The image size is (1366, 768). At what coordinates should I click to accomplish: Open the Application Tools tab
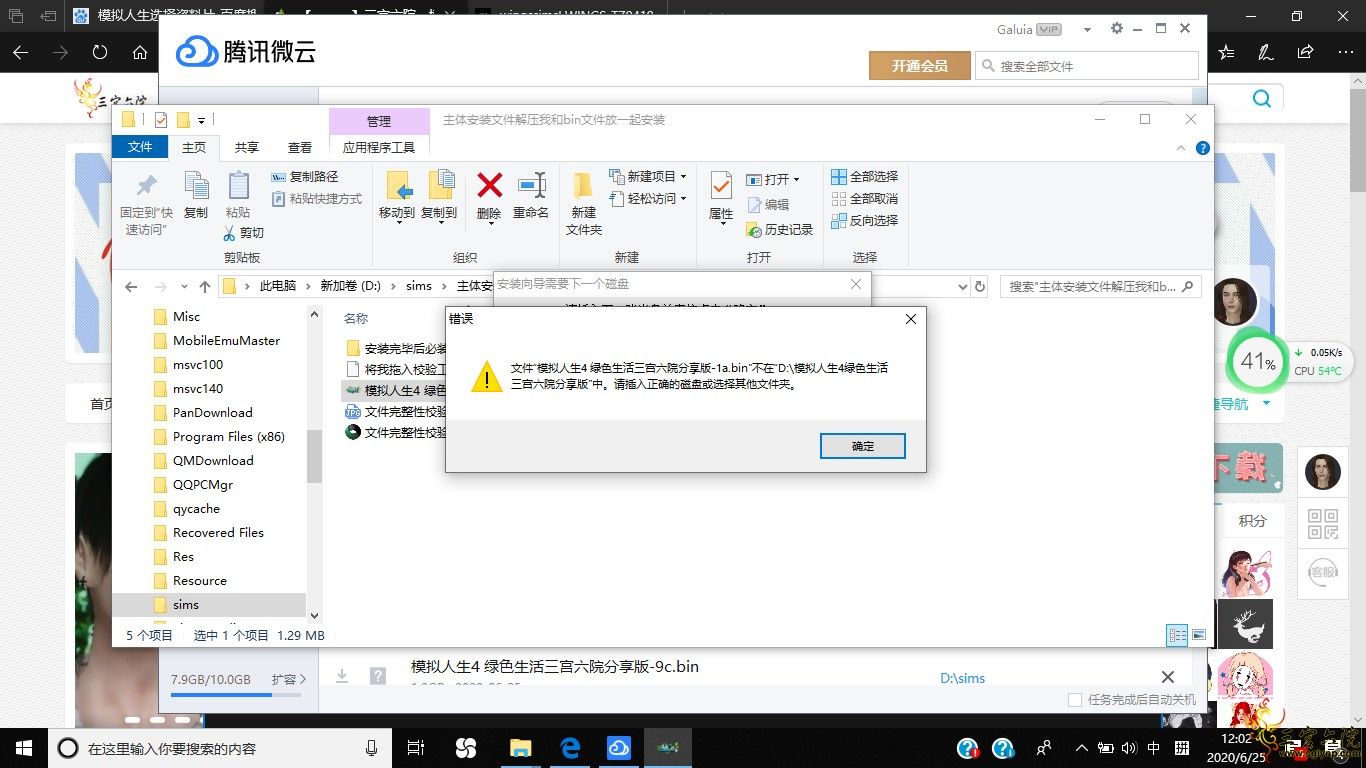point(379,147)
